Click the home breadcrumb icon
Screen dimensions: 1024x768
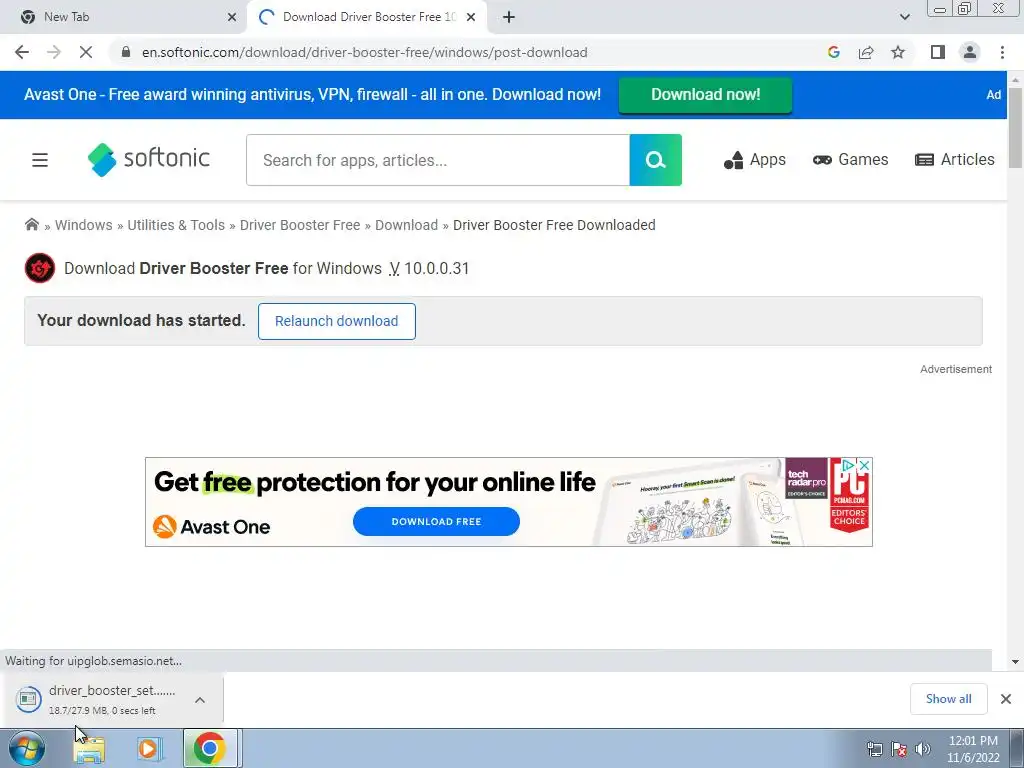tap(31, 225)
